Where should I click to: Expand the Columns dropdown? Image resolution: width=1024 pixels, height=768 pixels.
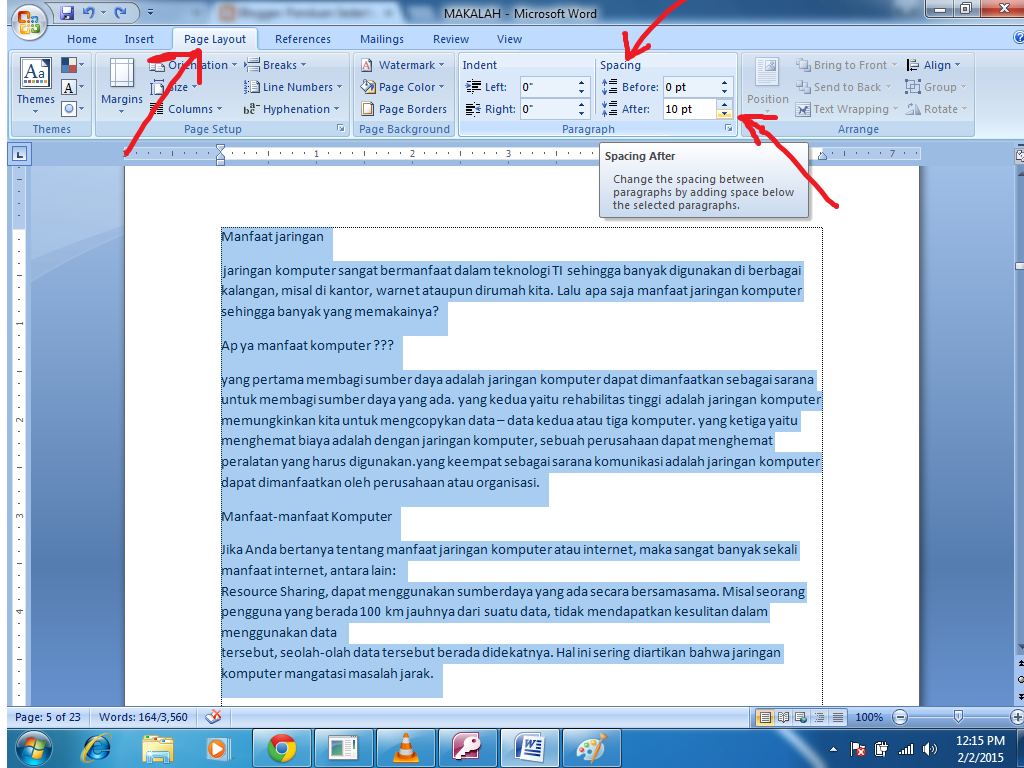point(188,108)
